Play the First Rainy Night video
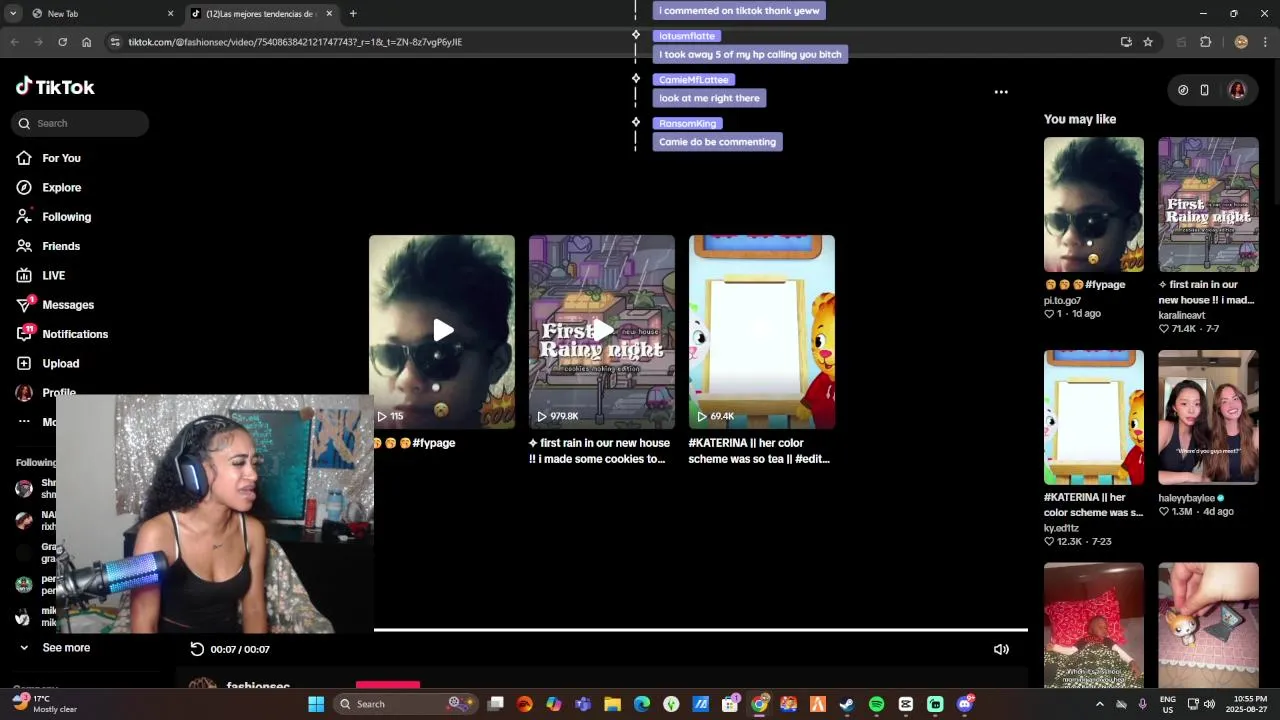Screen dimensions: 1280x720 click(x=602, y=331)
